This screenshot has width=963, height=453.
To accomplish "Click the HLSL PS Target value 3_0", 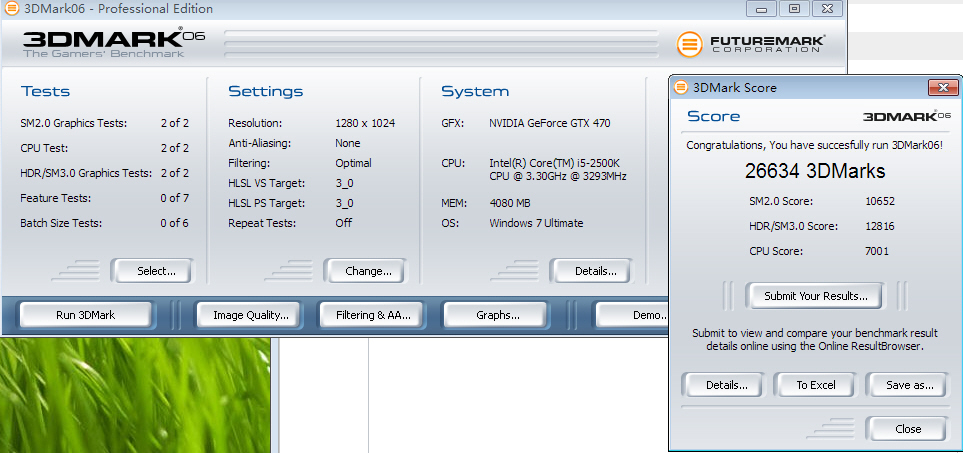I will pyautogui.click(x=344, y=203).
